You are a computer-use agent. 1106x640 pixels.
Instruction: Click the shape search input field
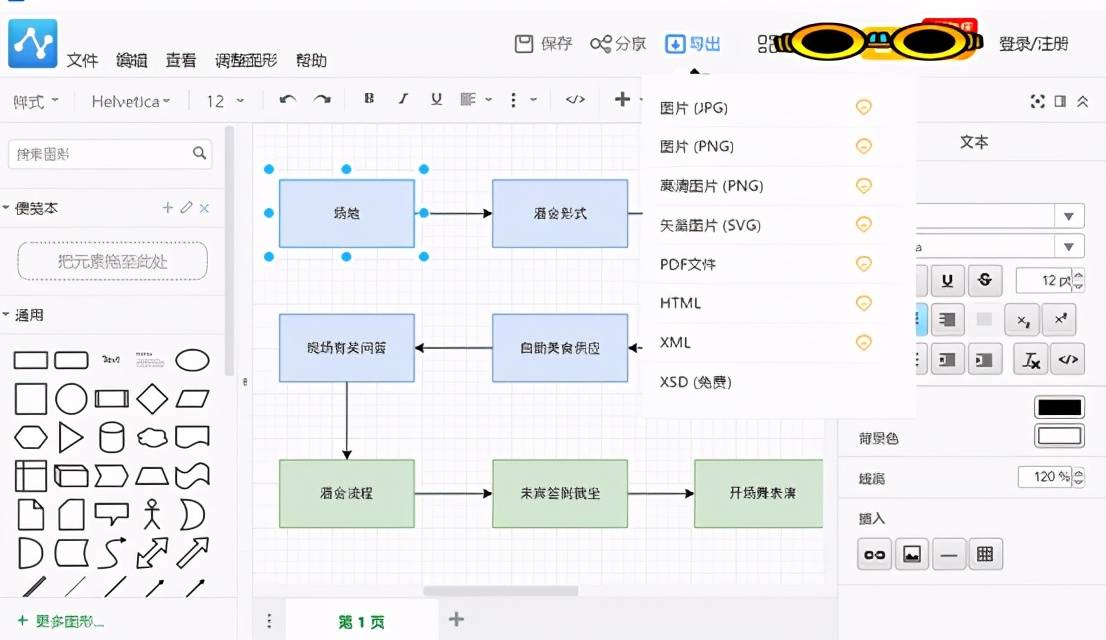click(x=98, y=154)
